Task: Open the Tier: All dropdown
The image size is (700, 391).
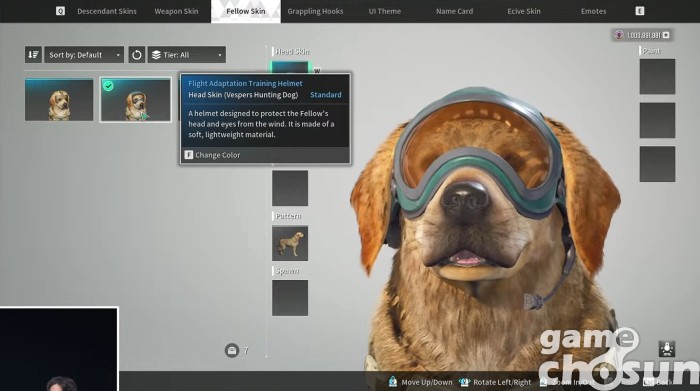Action: [x=187, y=54]
